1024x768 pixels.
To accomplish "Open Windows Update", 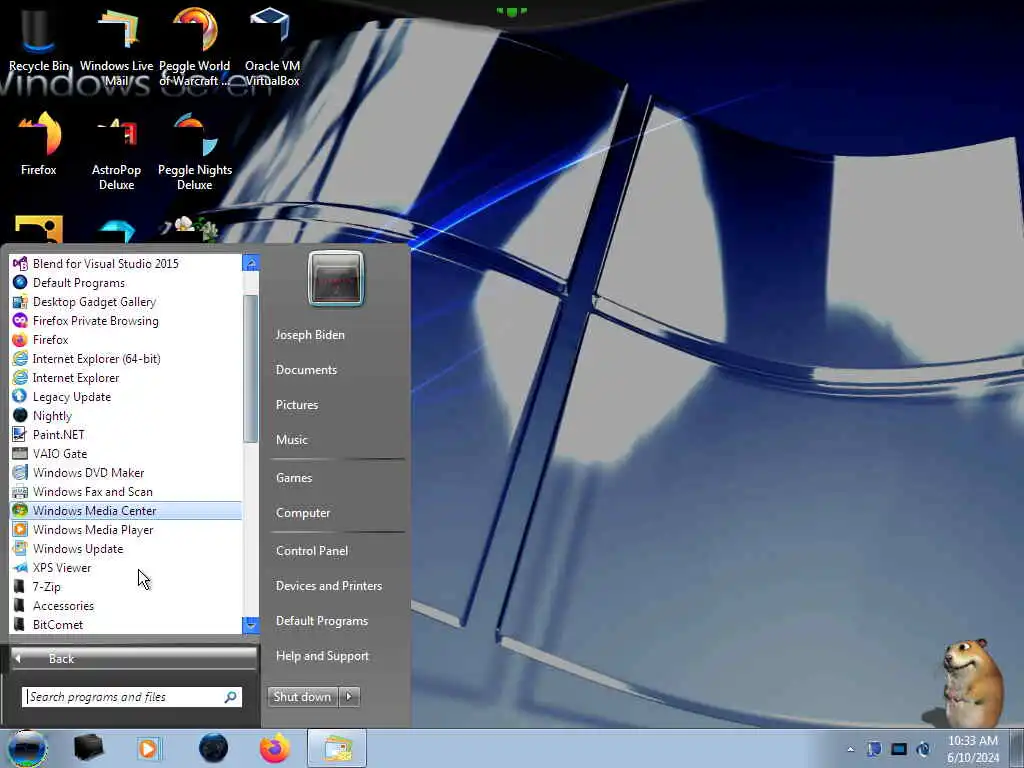I will (126, 549).
